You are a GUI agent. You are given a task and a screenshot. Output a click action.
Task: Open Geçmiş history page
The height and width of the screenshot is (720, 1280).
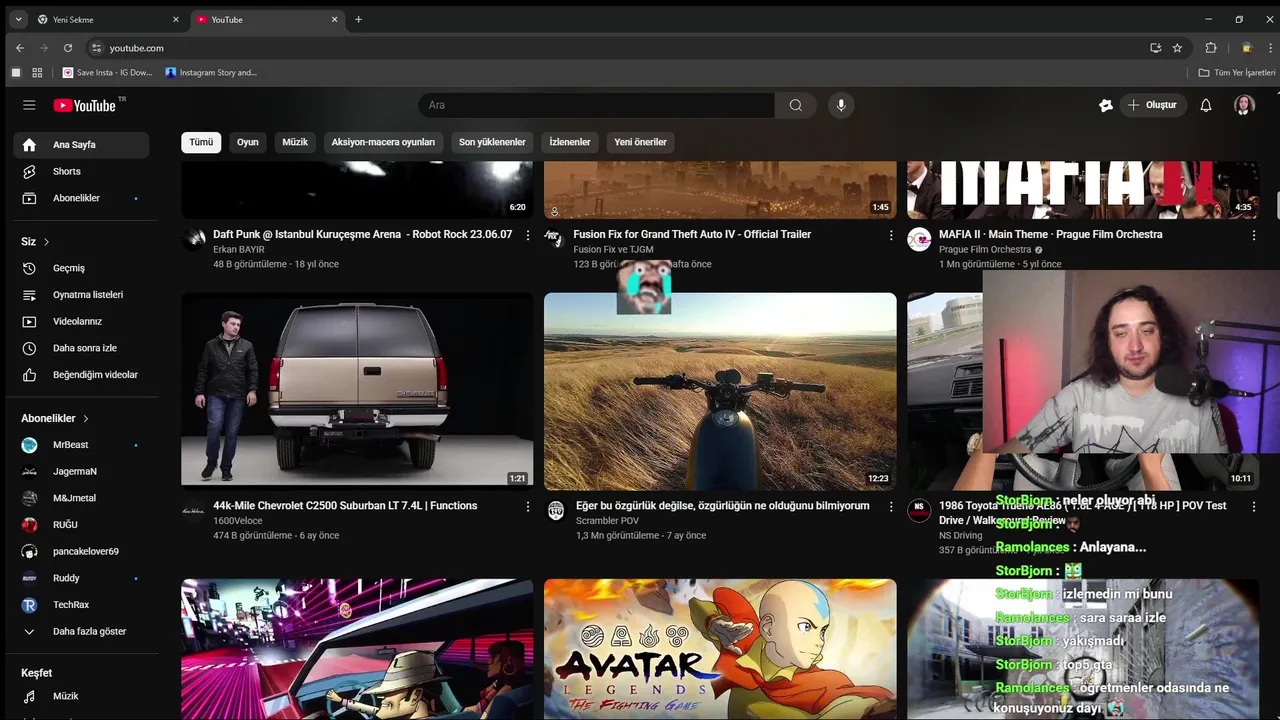point(82,268)
